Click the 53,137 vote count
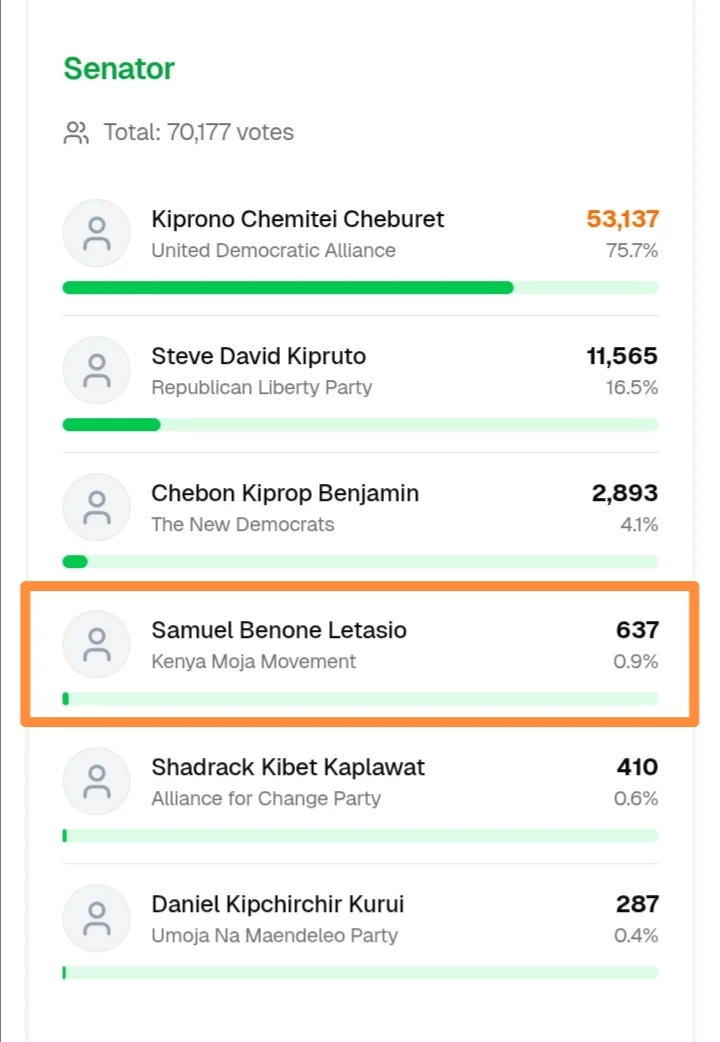Viewport: 720px width, 1042px height. (621, 219)
